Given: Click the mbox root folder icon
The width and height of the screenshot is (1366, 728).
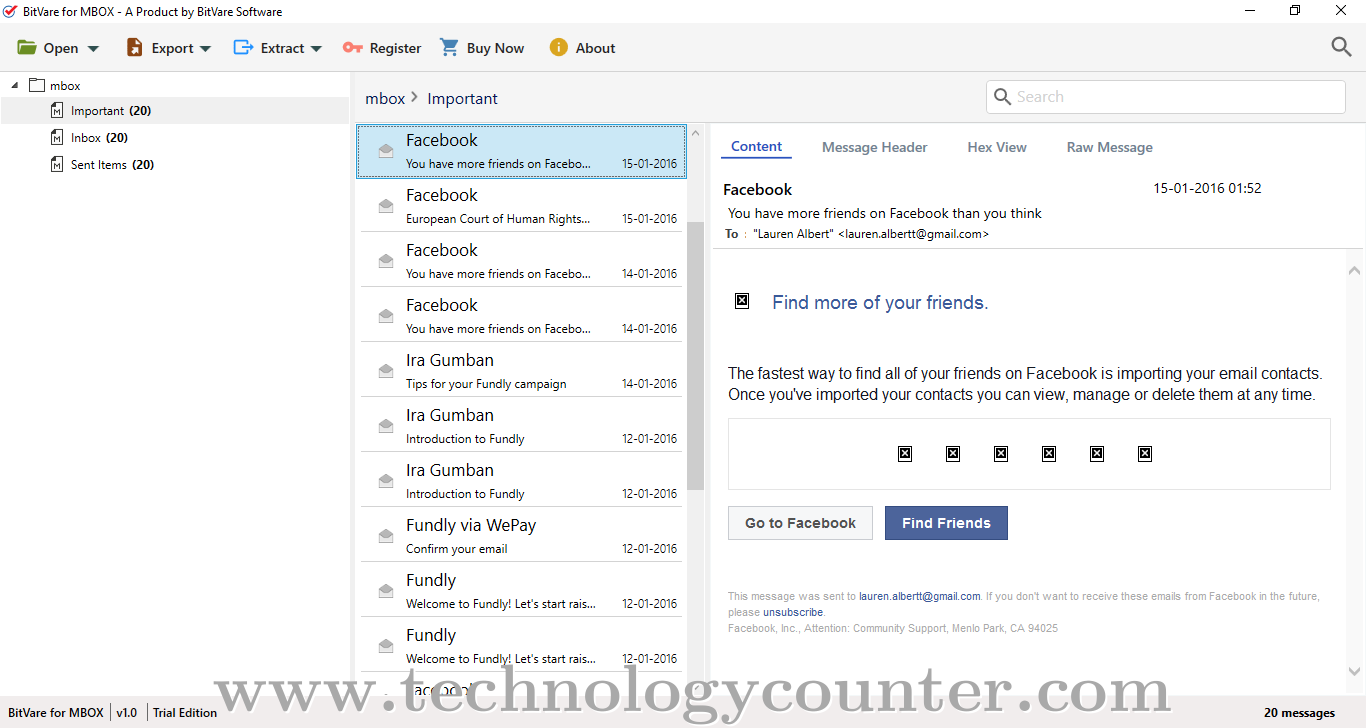Looking at the screenshot, I should coord(37,85).
